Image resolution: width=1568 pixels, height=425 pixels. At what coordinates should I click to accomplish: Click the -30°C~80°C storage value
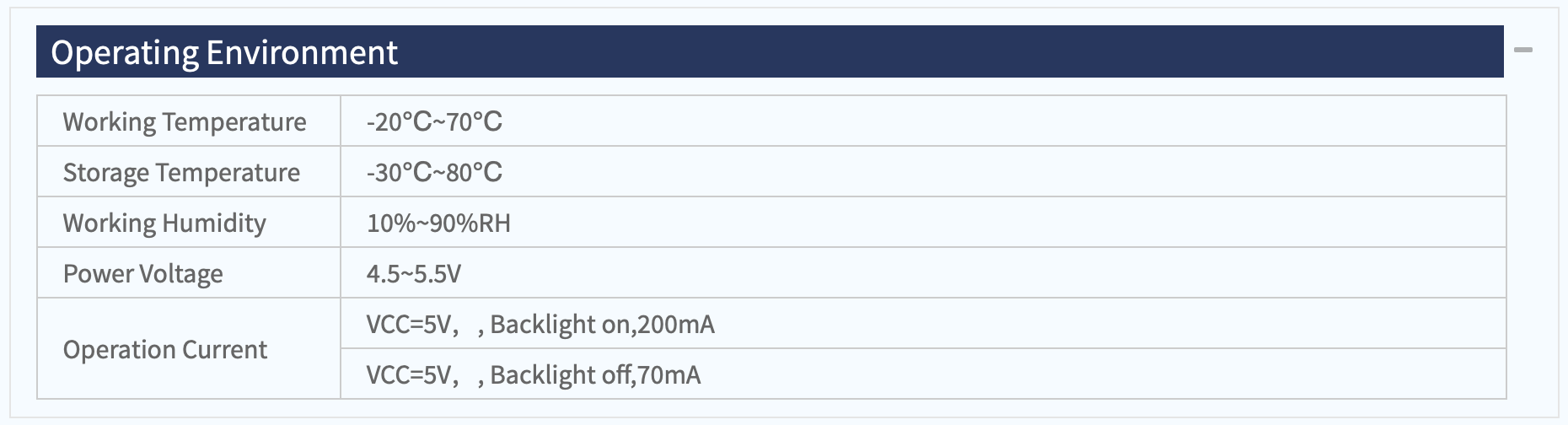(434, 172)
